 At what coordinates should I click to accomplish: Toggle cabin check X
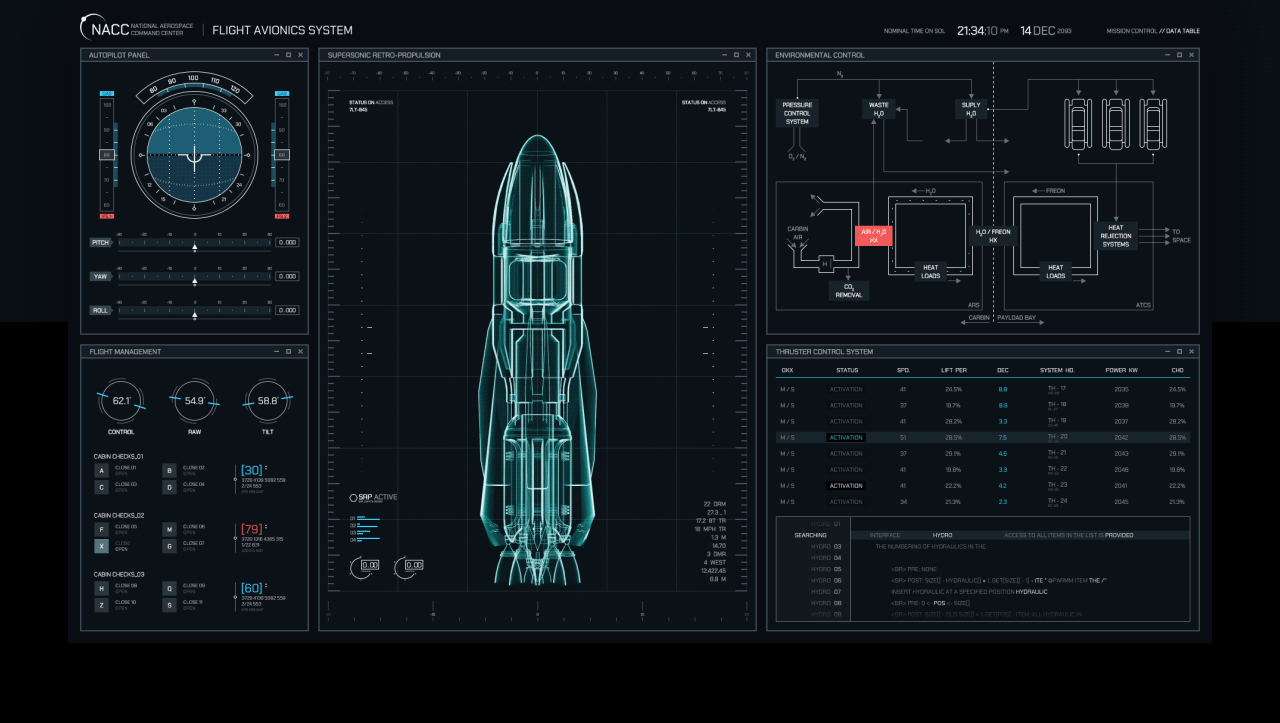[x=101, y=546]
